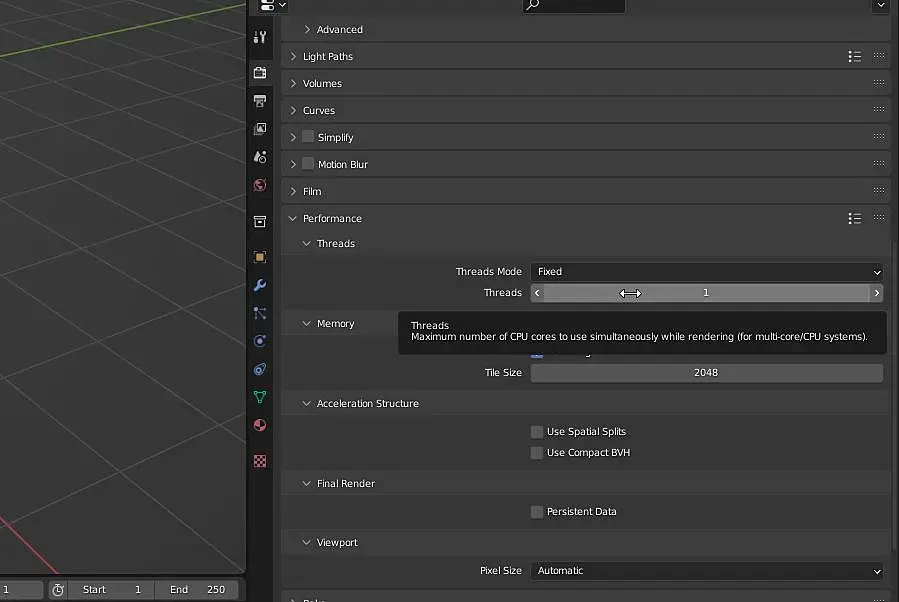899x602 pixels.
Task: Open the Pixel Size Automatic dropdown
Action: coord(706,570)
